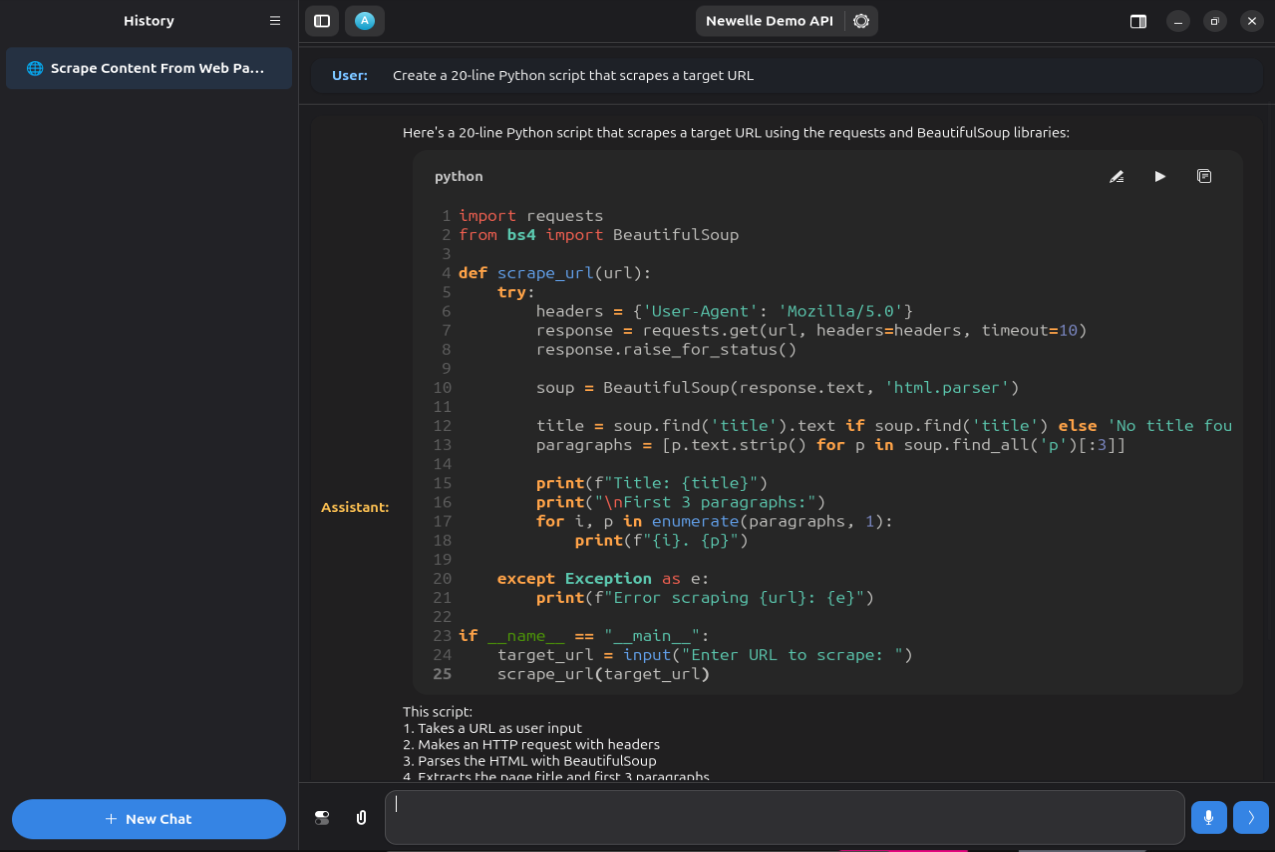Click the 'import requests' code line
Image resolution: width=1275 pixels, height=852 pixels.
coord(531,216)
